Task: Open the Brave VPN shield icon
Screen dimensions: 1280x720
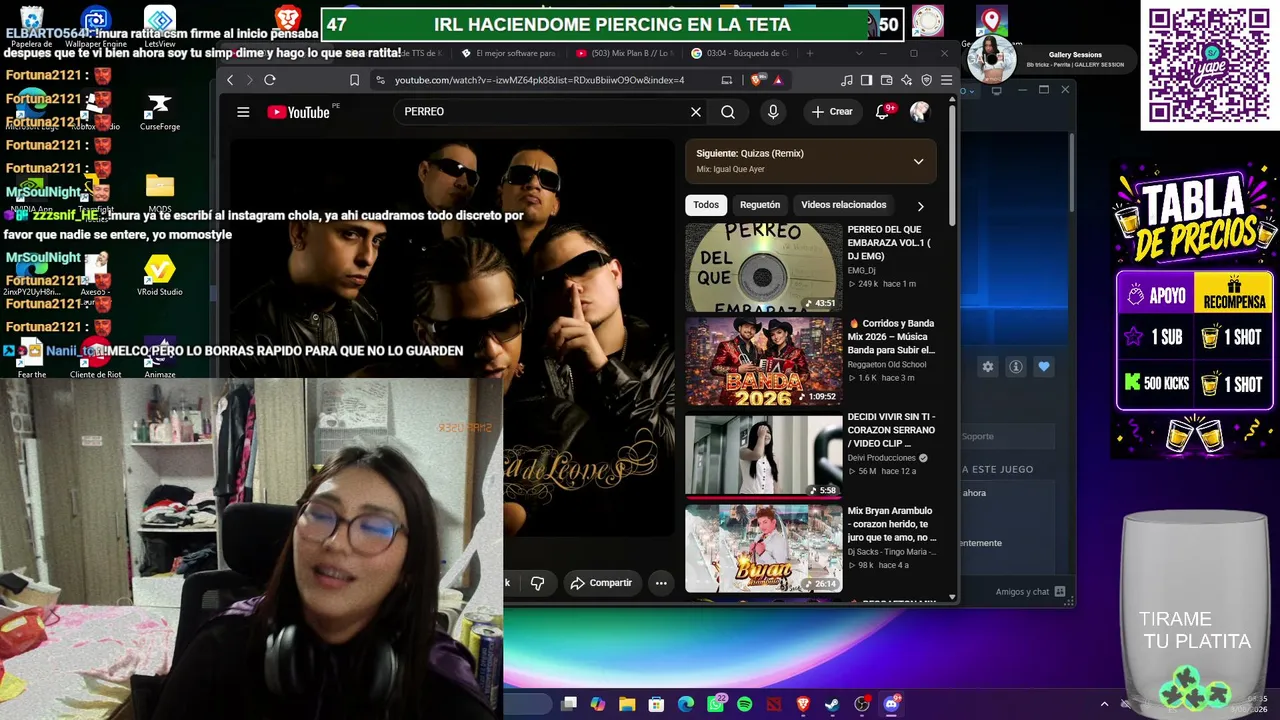Action: [927, 80]
